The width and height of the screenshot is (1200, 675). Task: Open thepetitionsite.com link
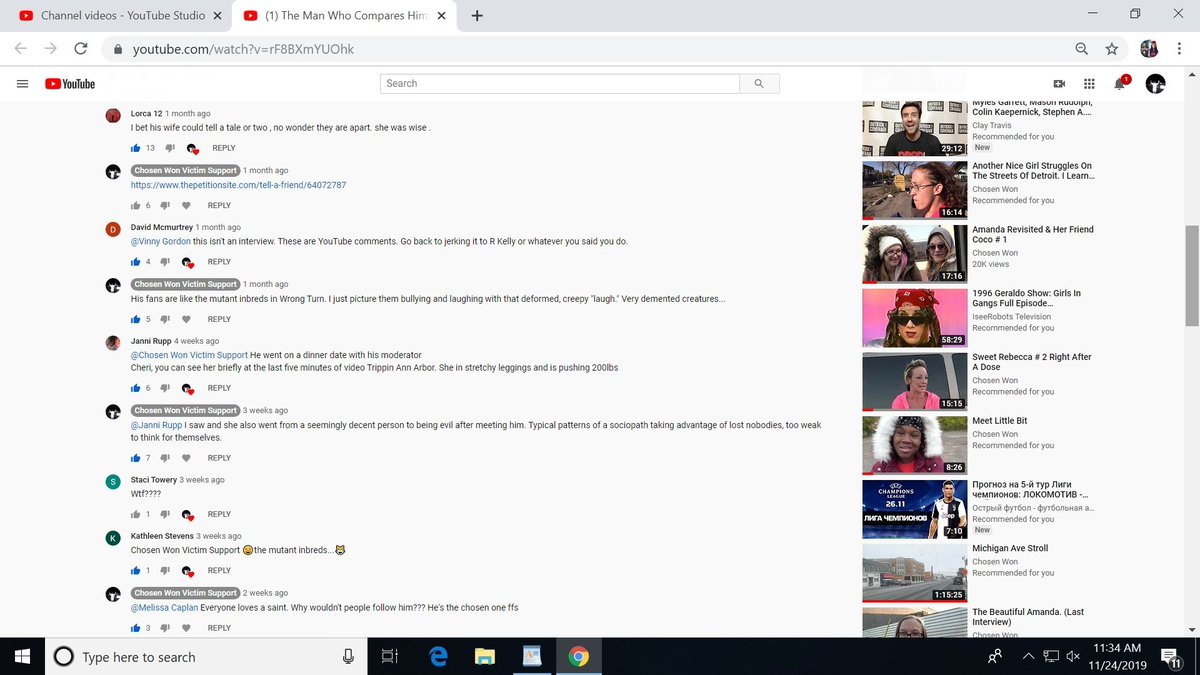[x=238, y=185]
